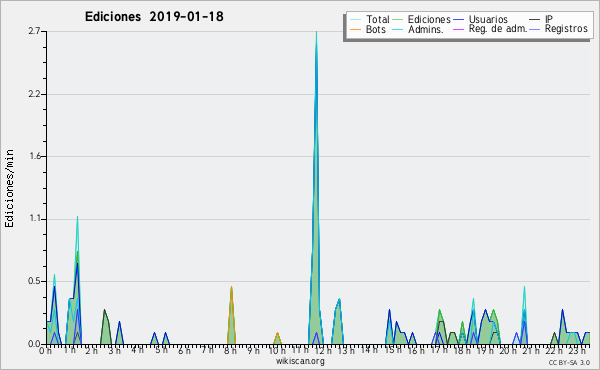Image resolution: width=600 pixels, height=370 pixels.
Task: Click the "8 h" x-axis label
Action: [230, 350]
